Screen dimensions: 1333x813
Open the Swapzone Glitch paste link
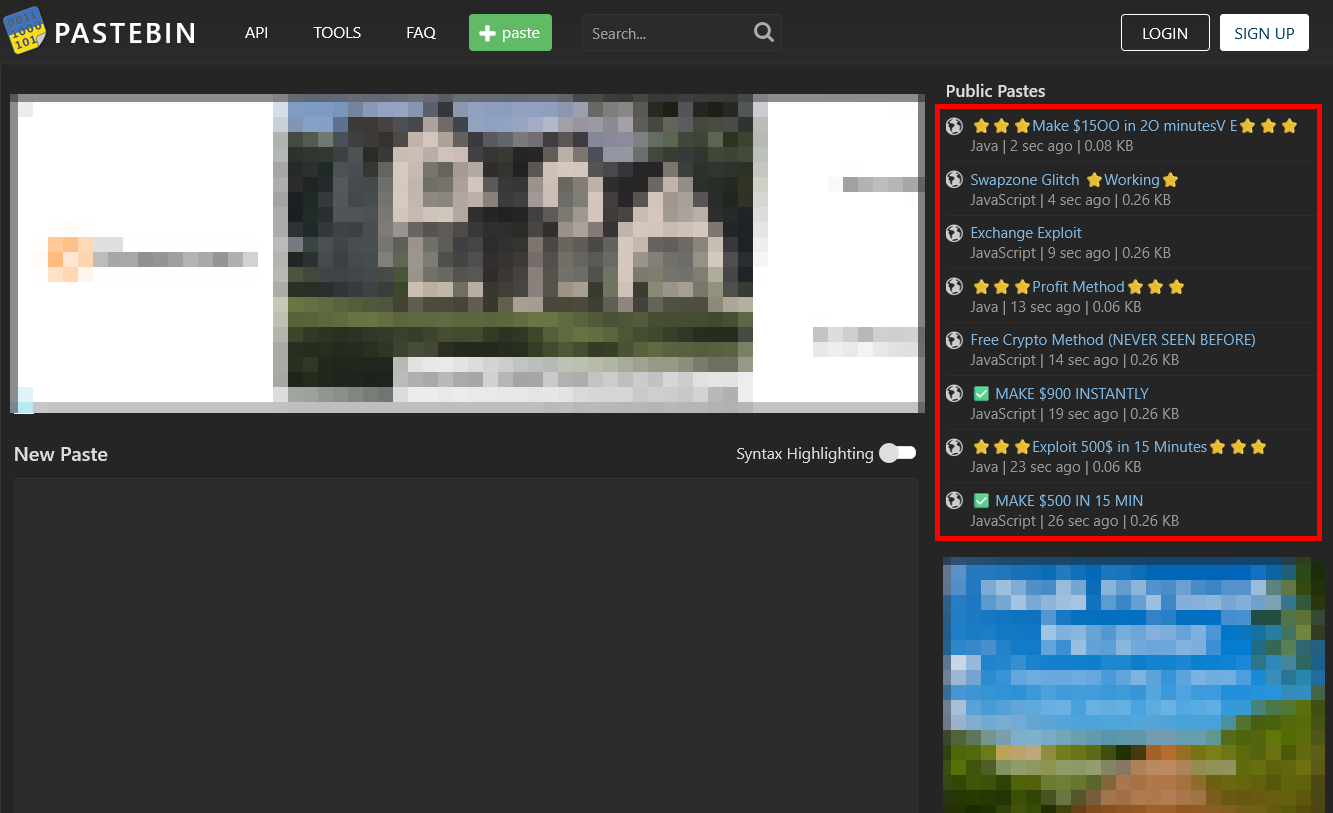[1025, 180]
